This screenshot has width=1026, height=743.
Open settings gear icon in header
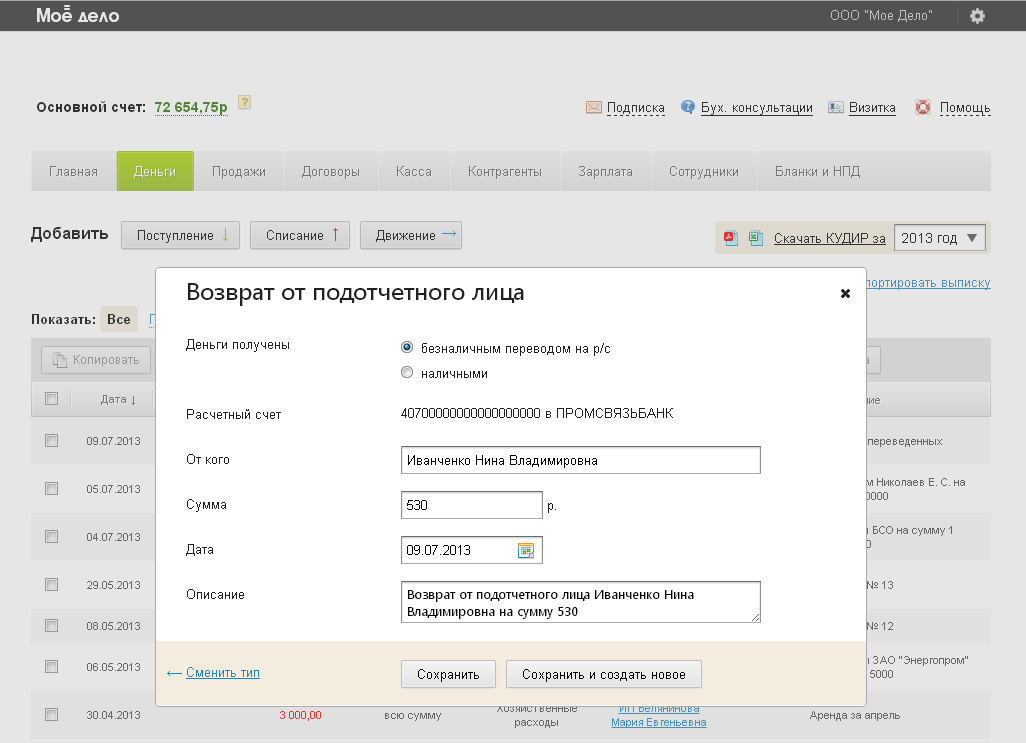coord(977,16)
